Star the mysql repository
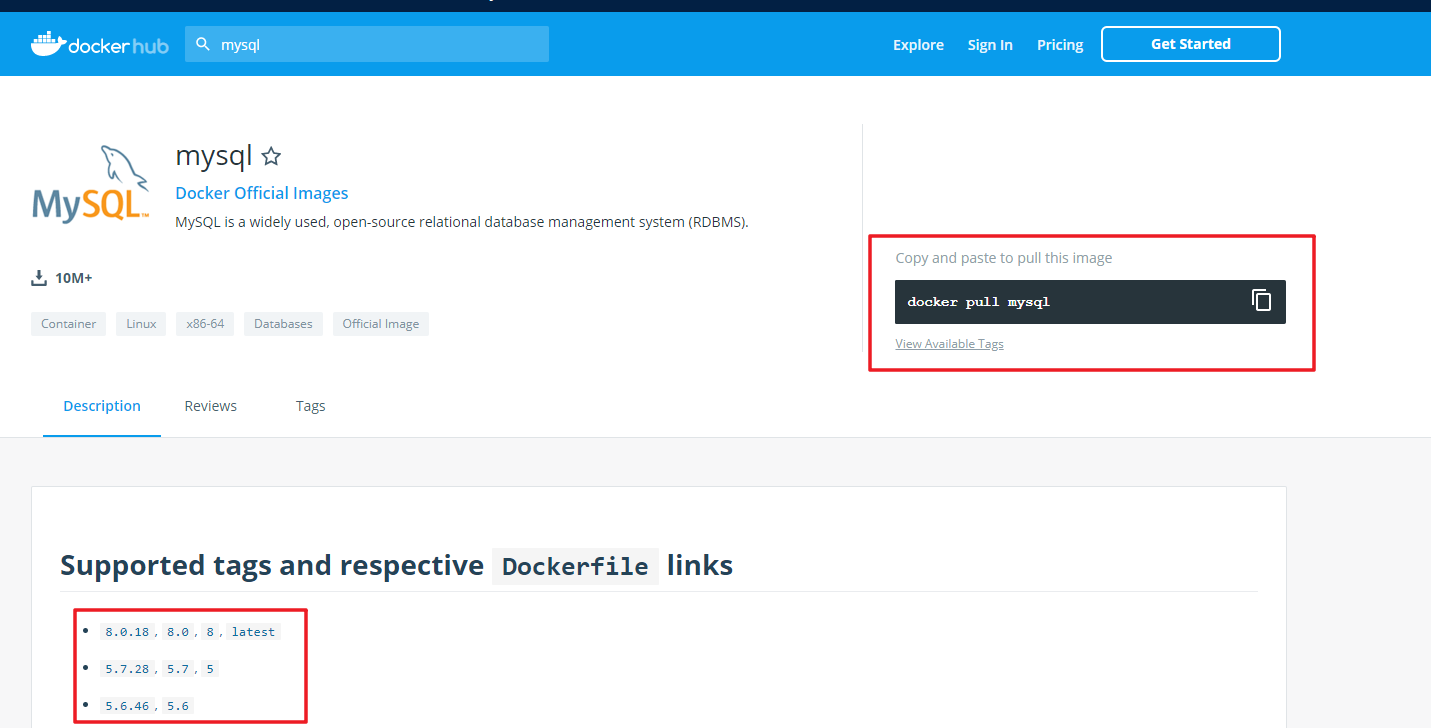The image size is (1431, 728). pos(271,156)
